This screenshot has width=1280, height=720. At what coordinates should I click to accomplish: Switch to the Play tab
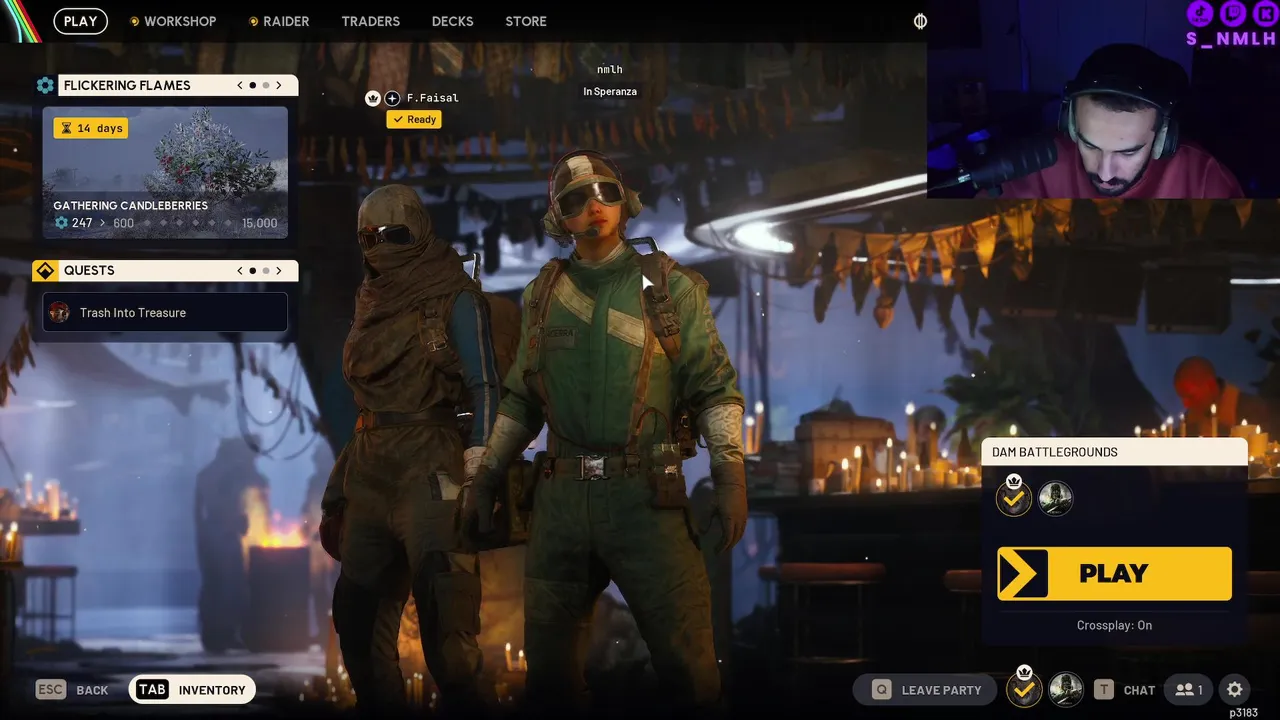coord(80,21)
